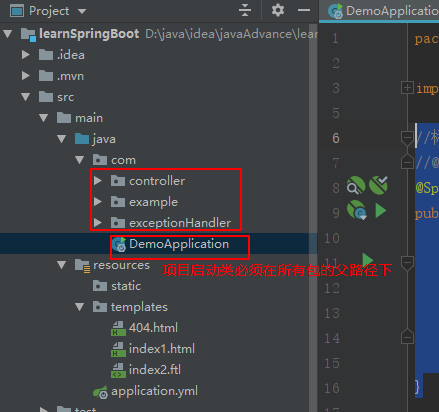The height and width of the screenshot is (412, 439).
Task: Select the controller package
Action: pos(157,181)
